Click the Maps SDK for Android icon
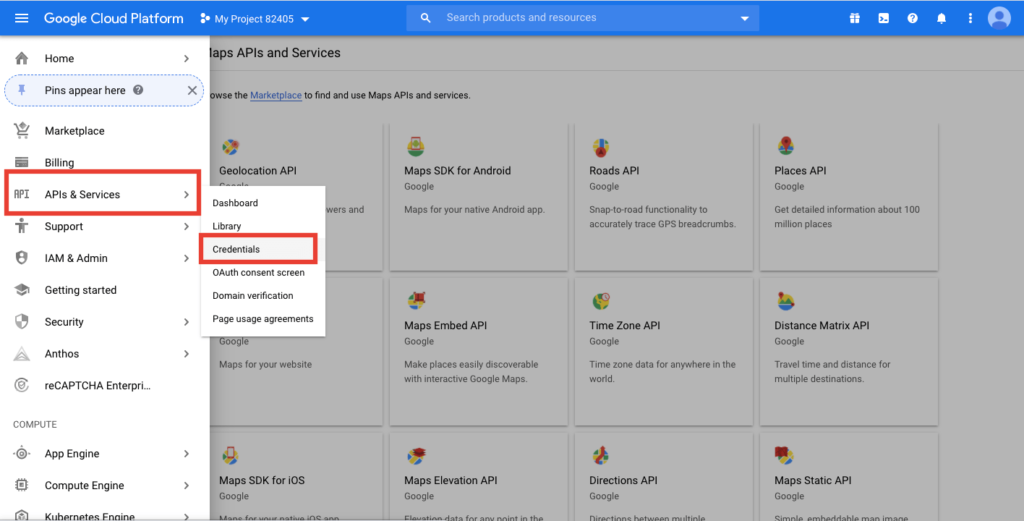The width and height of the screenshot is (1024, 521). click(x=415, y=147)
